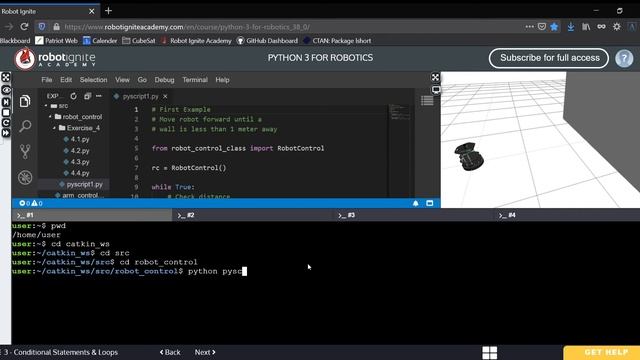This screenshot has width=640, height=360.
Task: Bookmark this page with star icon
Action: pyautogui.click(x=554, y=27)
